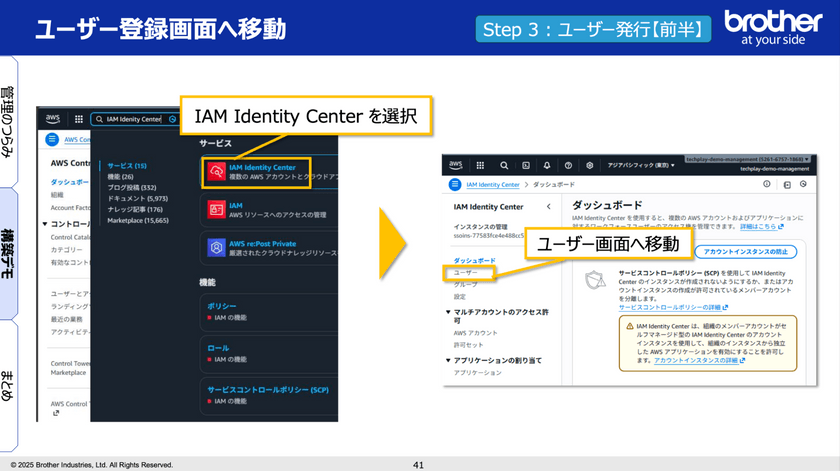840x471 pixels.
Task: Open the サービスコントロールポリシーの詳細 link
Action: (669, 307)
